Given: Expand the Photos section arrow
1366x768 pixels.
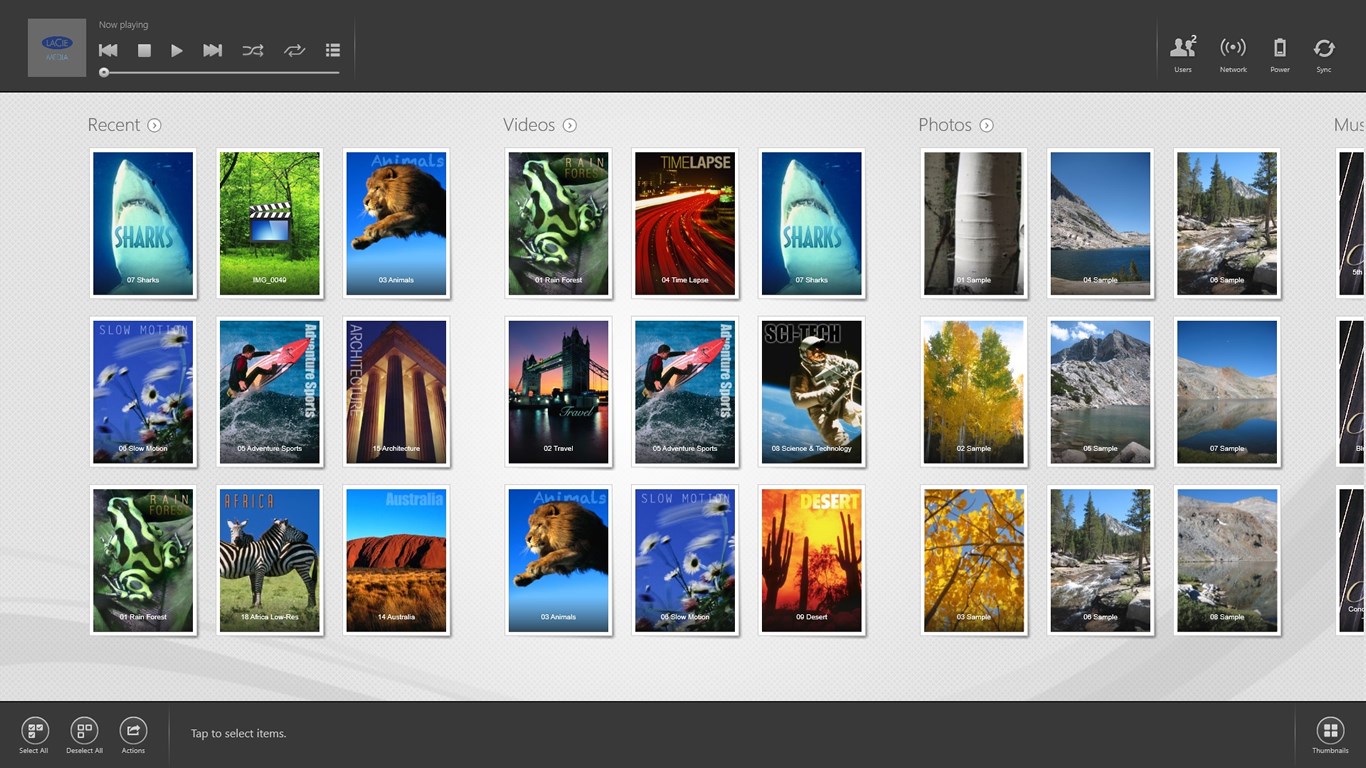Looking at the screenshot, I should (x=986, y=125).
